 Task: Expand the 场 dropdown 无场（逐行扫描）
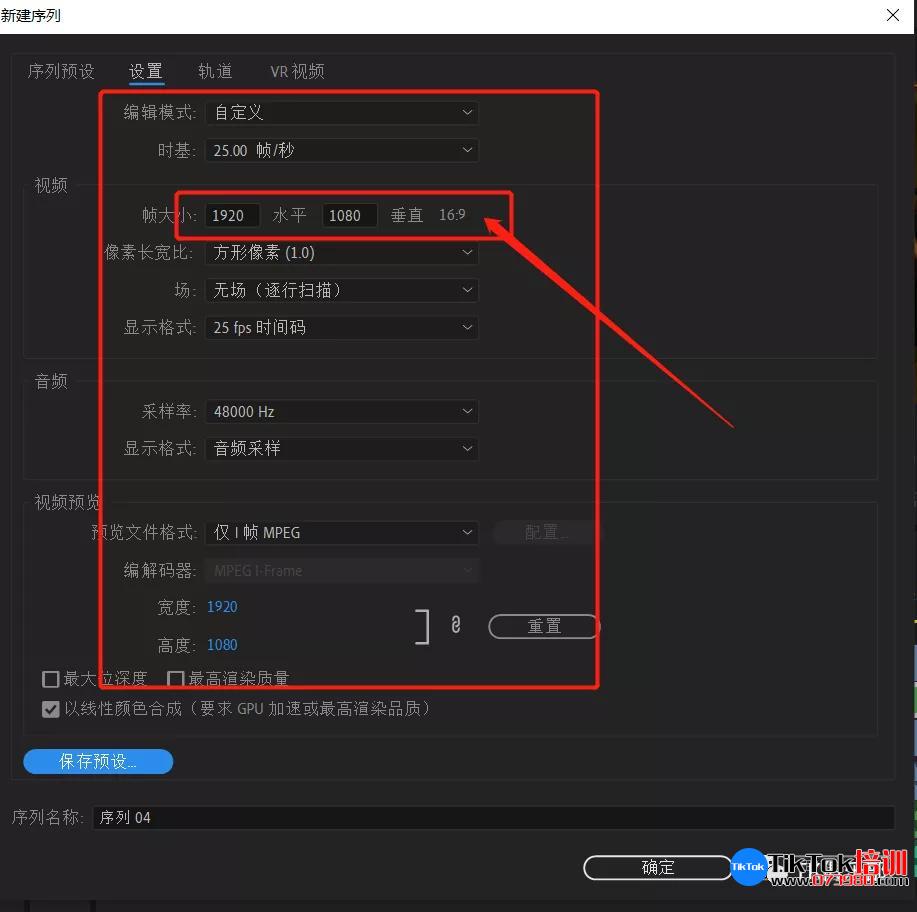pyautogui.click(x=342, y=290)
